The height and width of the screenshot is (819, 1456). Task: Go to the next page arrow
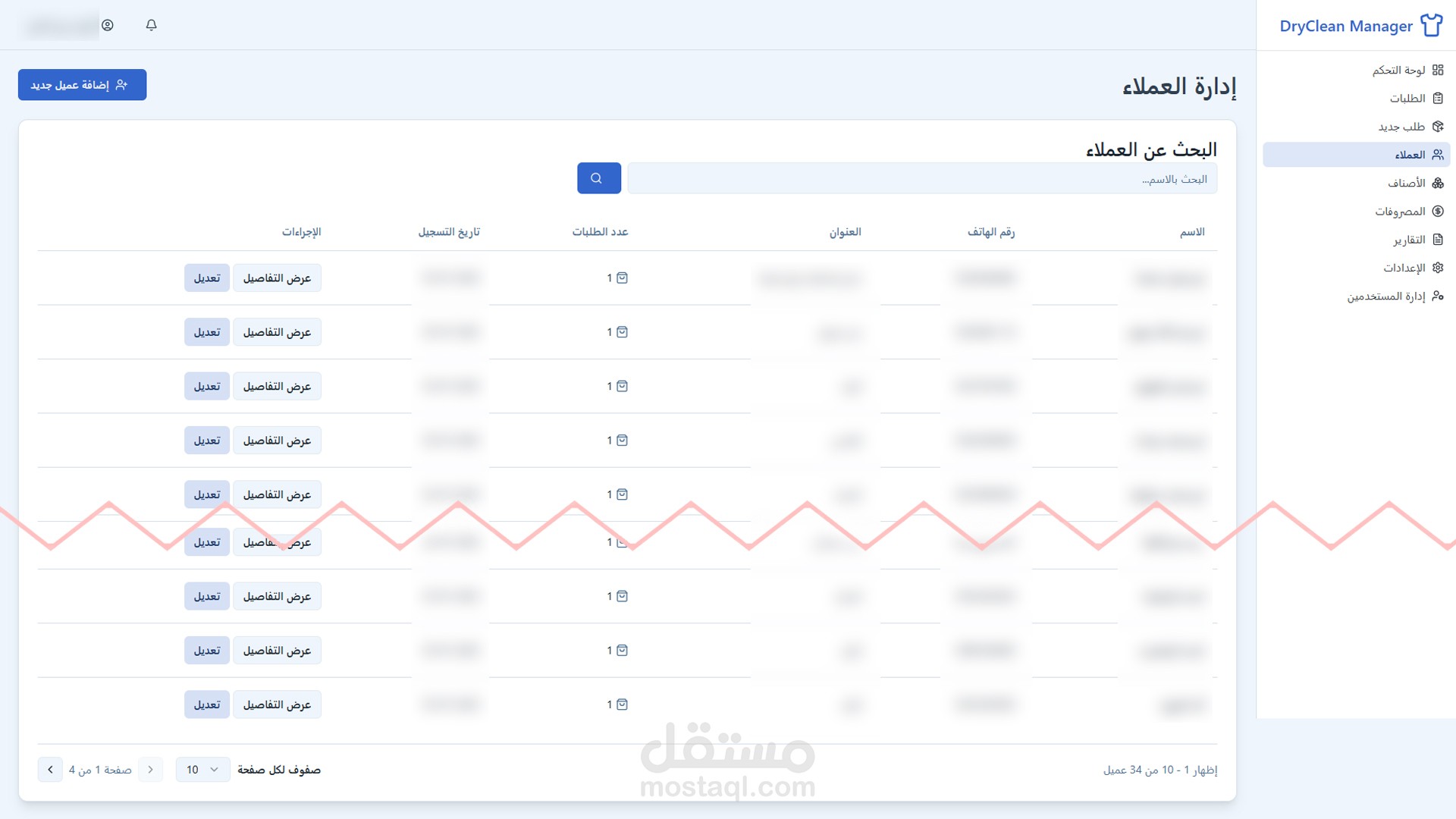50,770
